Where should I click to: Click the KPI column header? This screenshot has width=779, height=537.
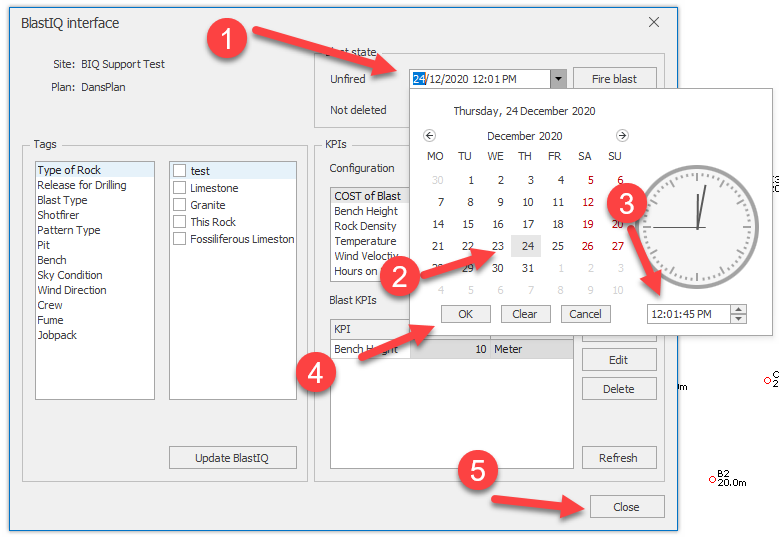370,329
